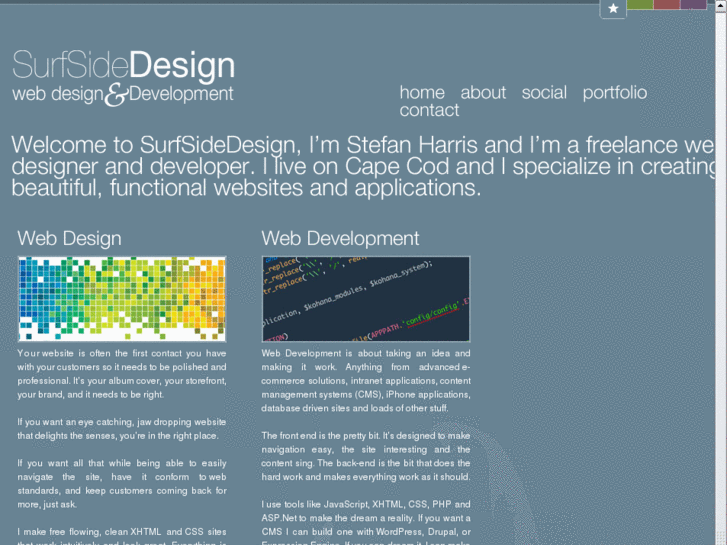Click the vertical scrollbar up arrow

click(721, 6)
